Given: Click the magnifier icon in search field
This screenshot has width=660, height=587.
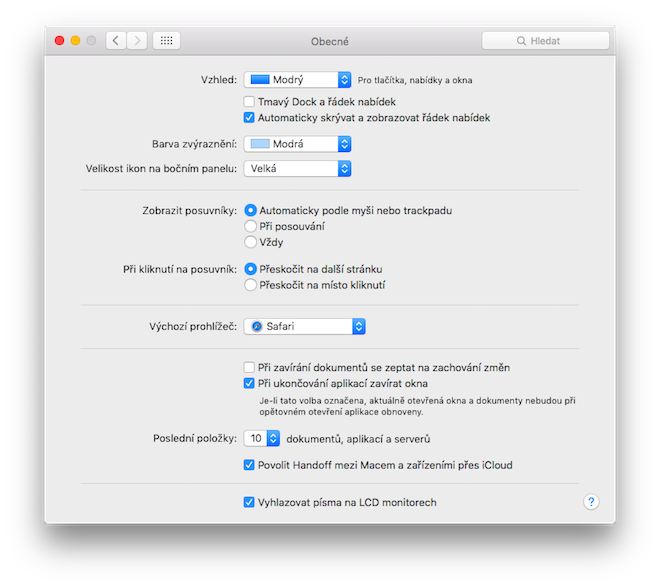Looking at the screenshot, I should click(x=521, y=41).
